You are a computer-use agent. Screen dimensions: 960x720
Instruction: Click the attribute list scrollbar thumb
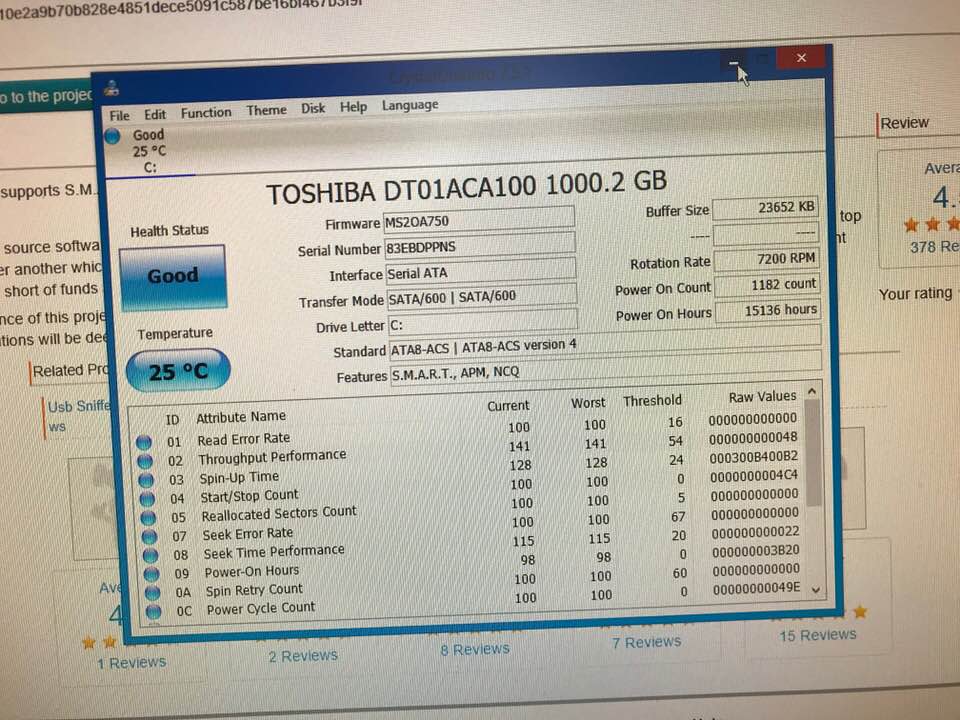813,453
